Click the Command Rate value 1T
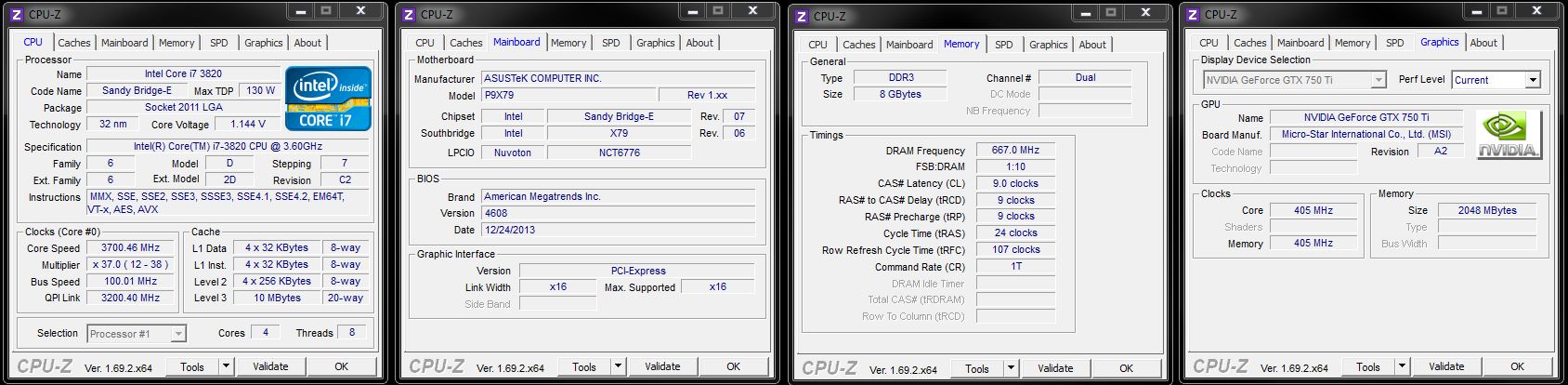This screenshot has height=385, width=1568. tap(1015, 266)
